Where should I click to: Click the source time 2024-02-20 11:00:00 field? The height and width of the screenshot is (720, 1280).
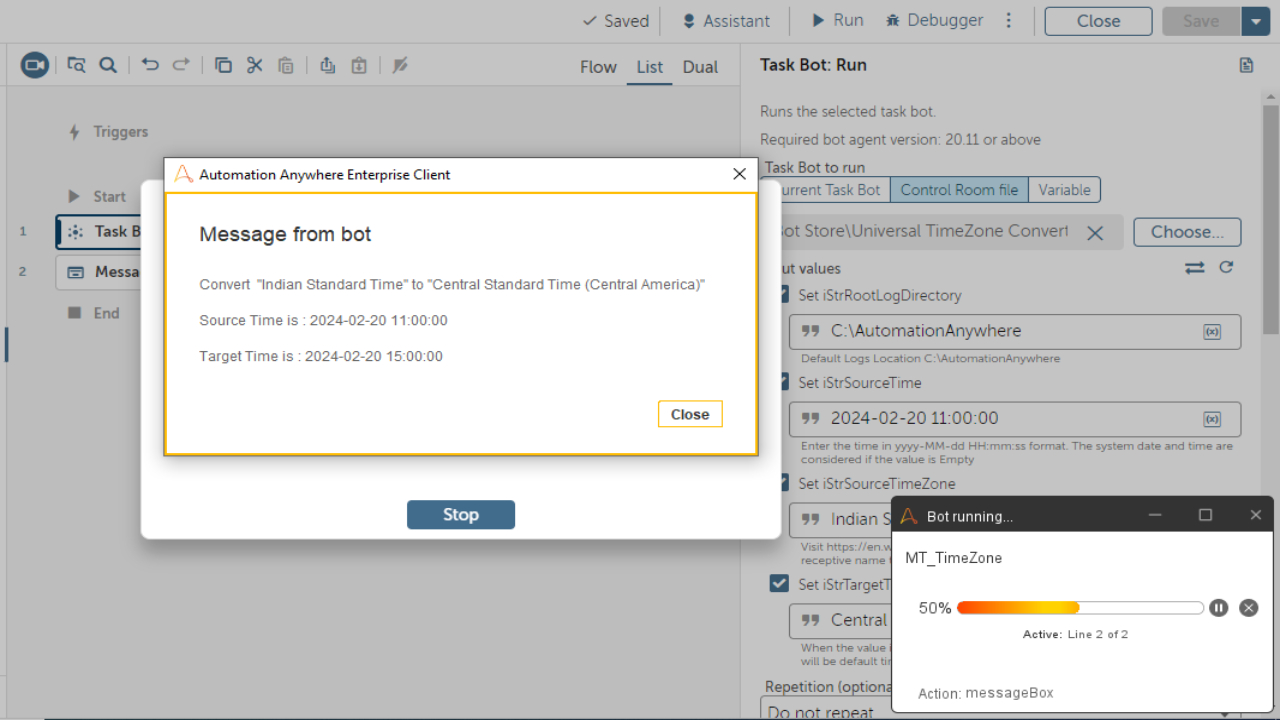pos(1015,419)
